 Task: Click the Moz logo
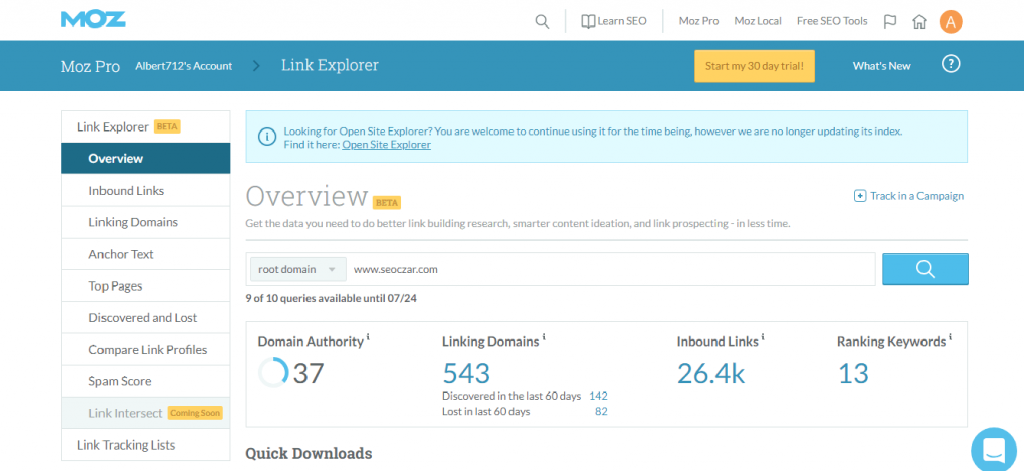[93, 19]
